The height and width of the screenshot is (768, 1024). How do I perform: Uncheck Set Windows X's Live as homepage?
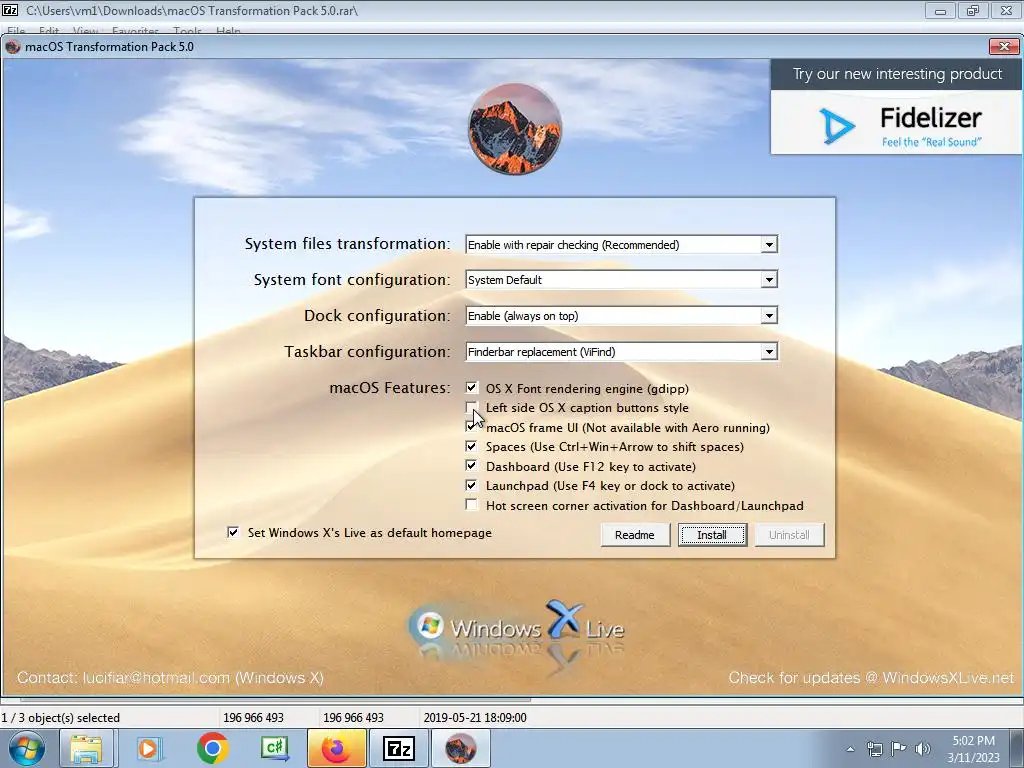tap(232, 532)
